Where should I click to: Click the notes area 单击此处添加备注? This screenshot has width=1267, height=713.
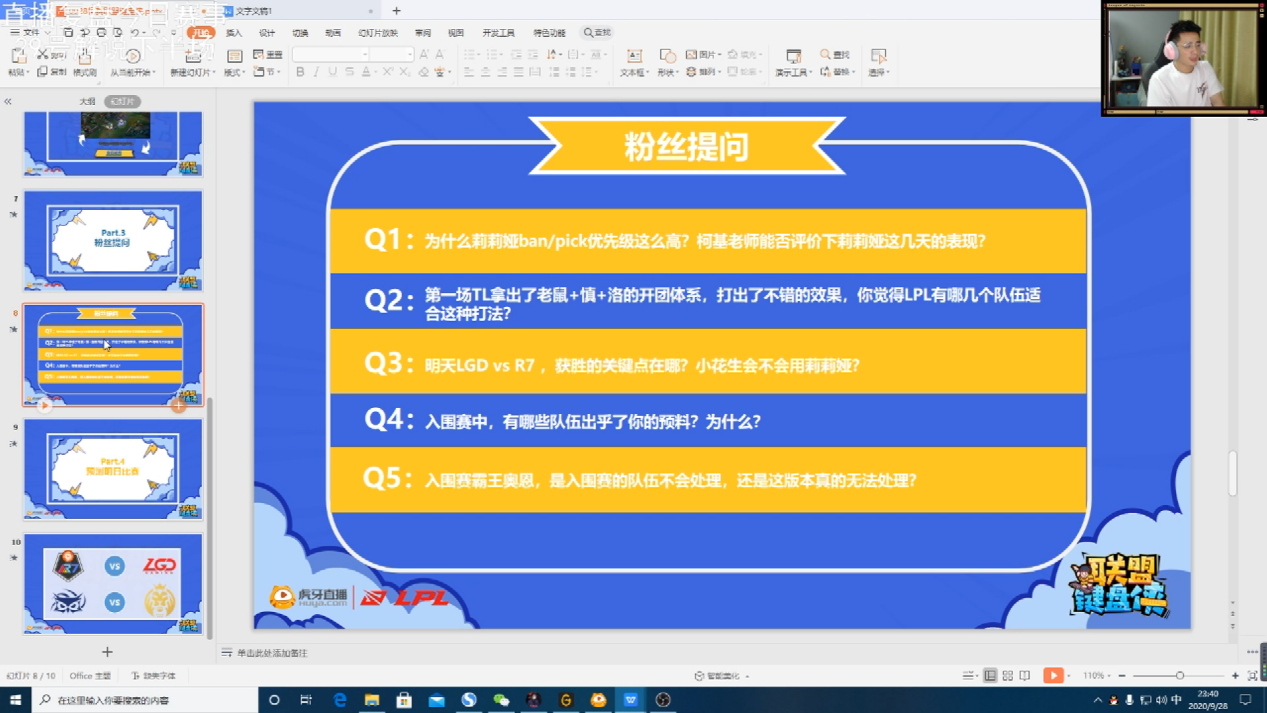point(272,653)
